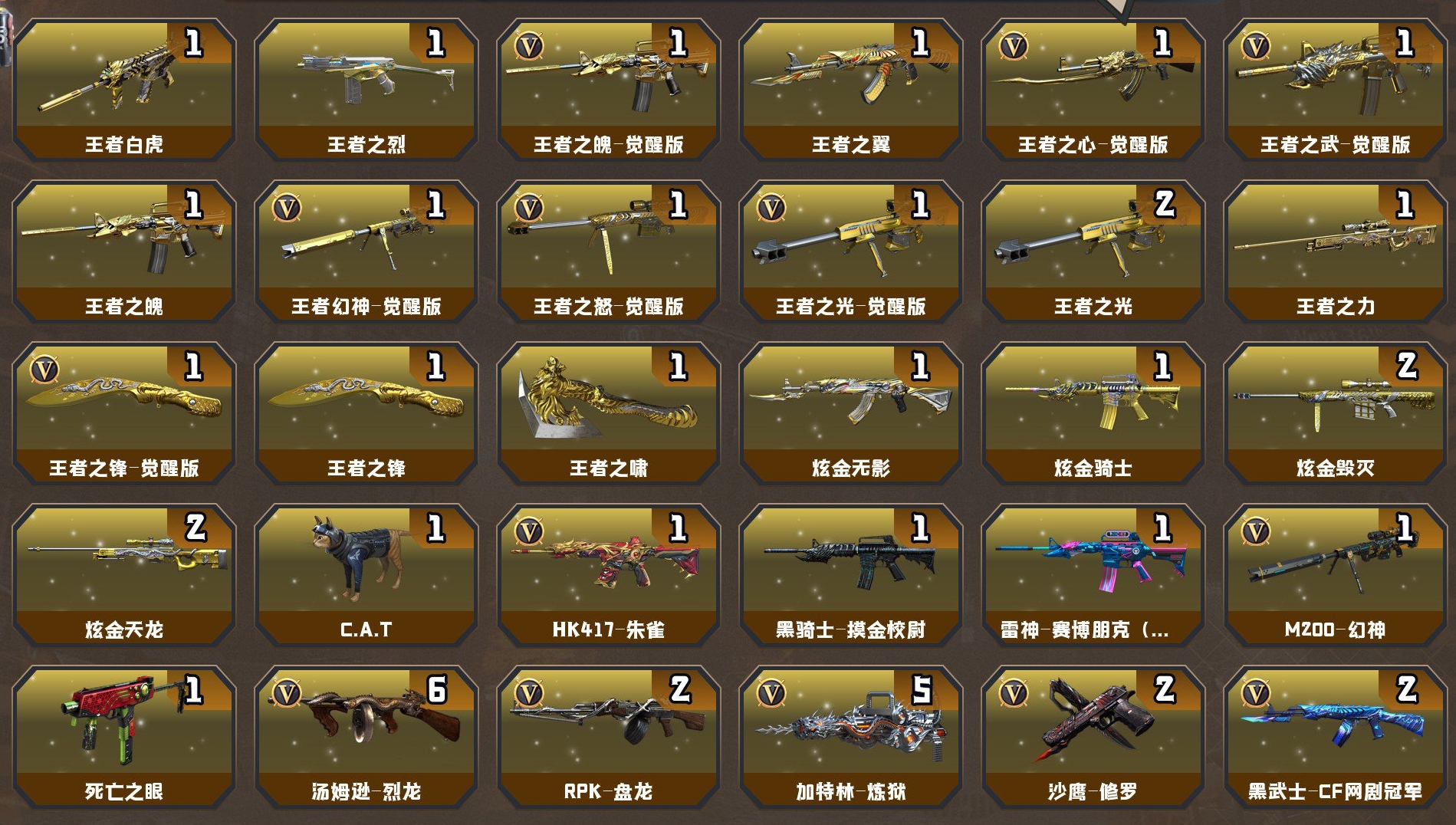The height and width of the screenshot is (825, 1456).
Task: Click the 沙鹰-修罗 pistol image
Action: tap(1093, 721)
